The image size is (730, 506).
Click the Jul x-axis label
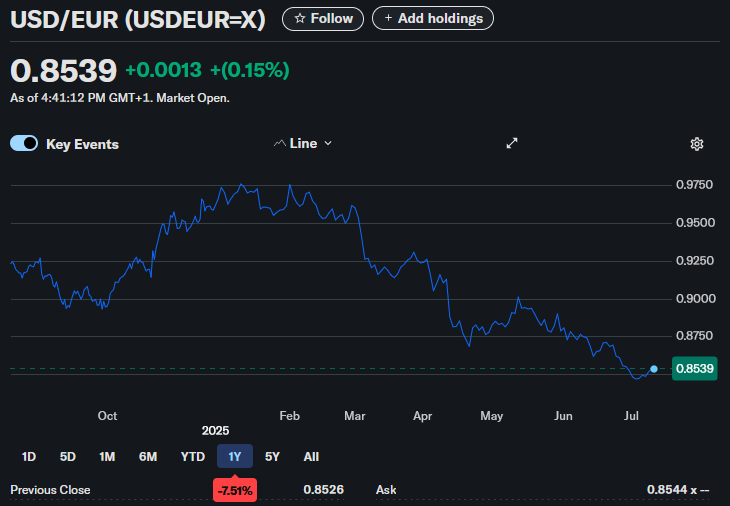631,416
